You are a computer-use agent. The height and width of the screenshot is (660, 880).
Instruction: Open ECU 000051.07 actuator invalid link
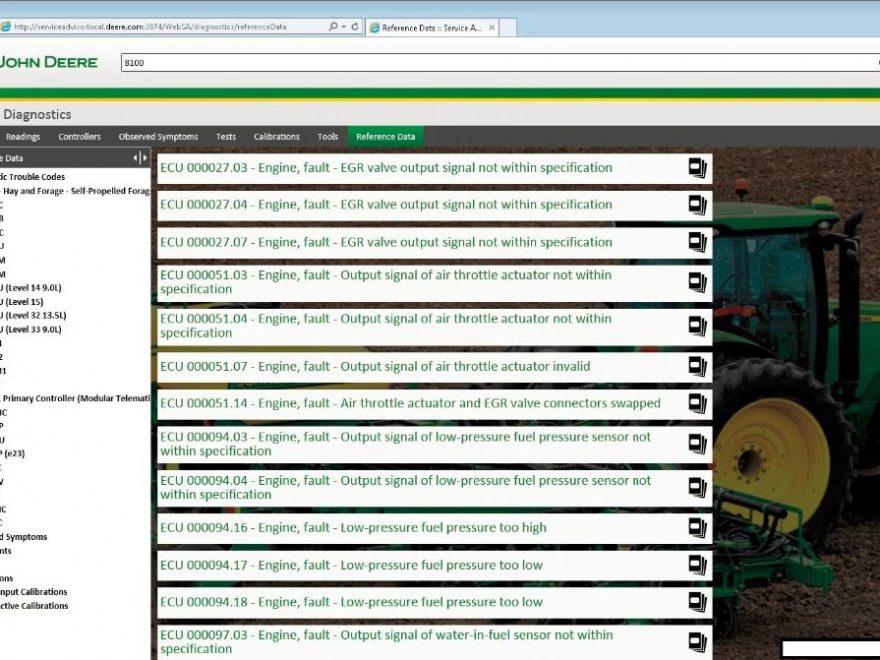(x=375, y=366)
